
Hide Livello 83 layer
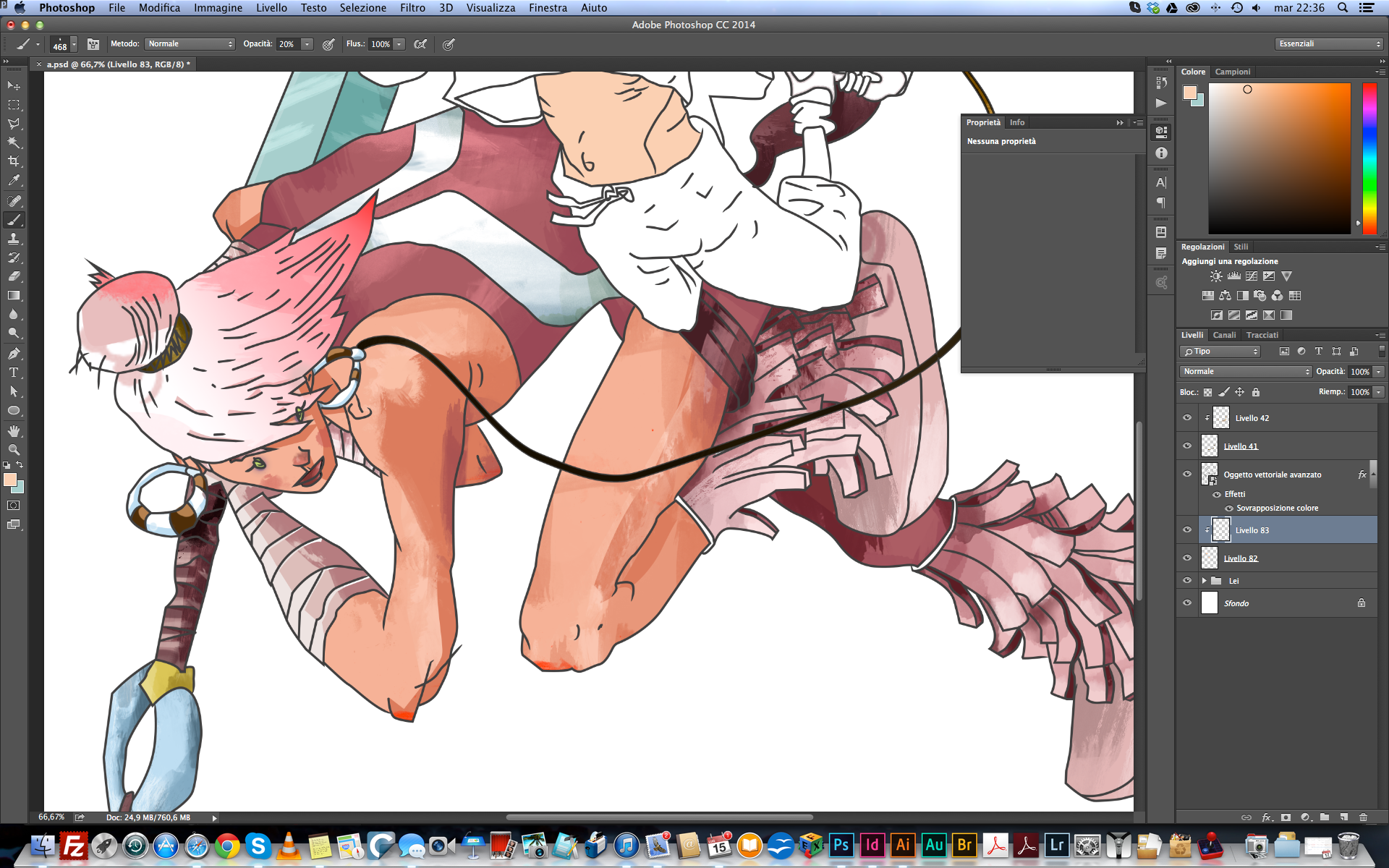(1187, 530)
